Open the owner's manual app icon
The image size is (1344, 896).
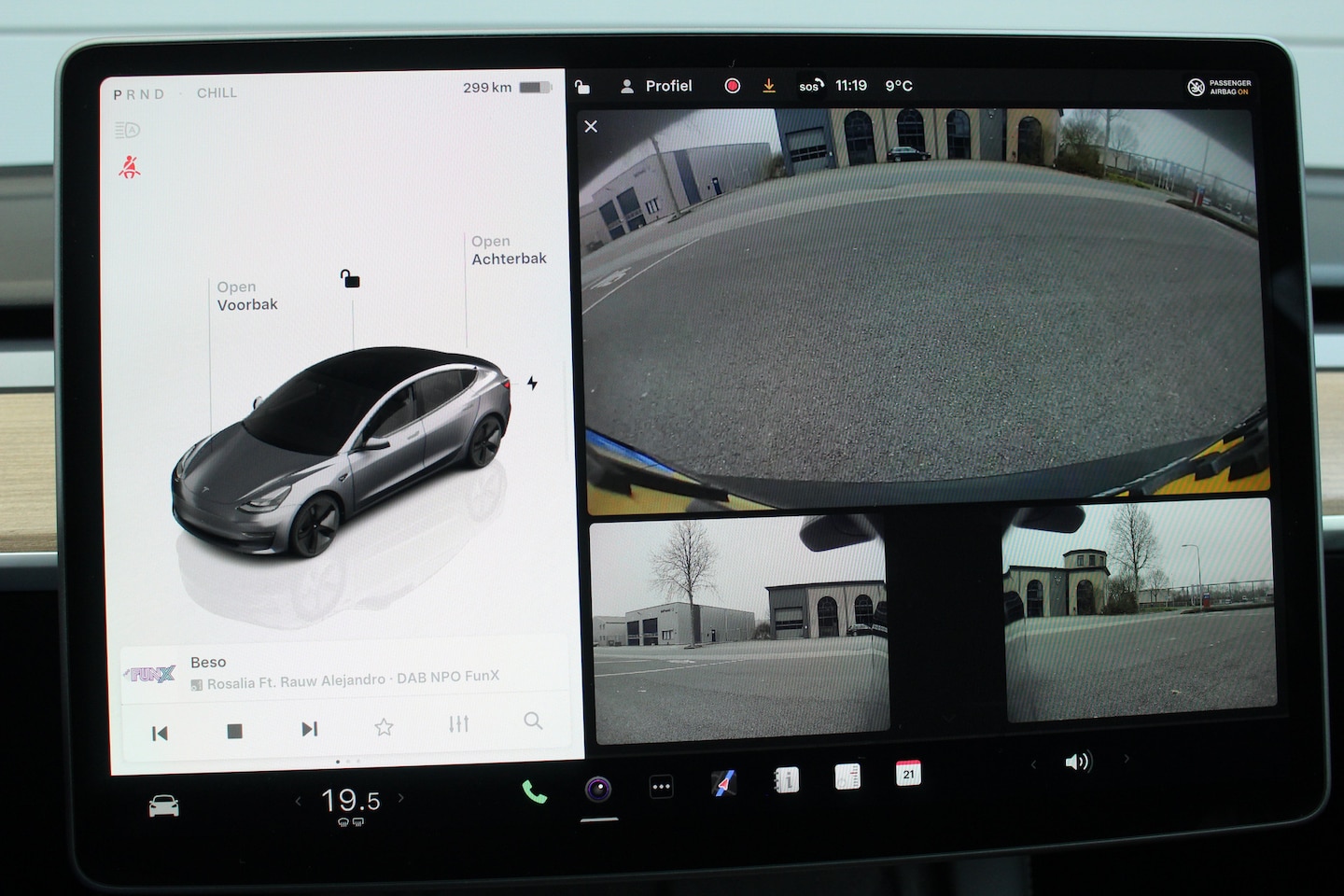(786, 779)
